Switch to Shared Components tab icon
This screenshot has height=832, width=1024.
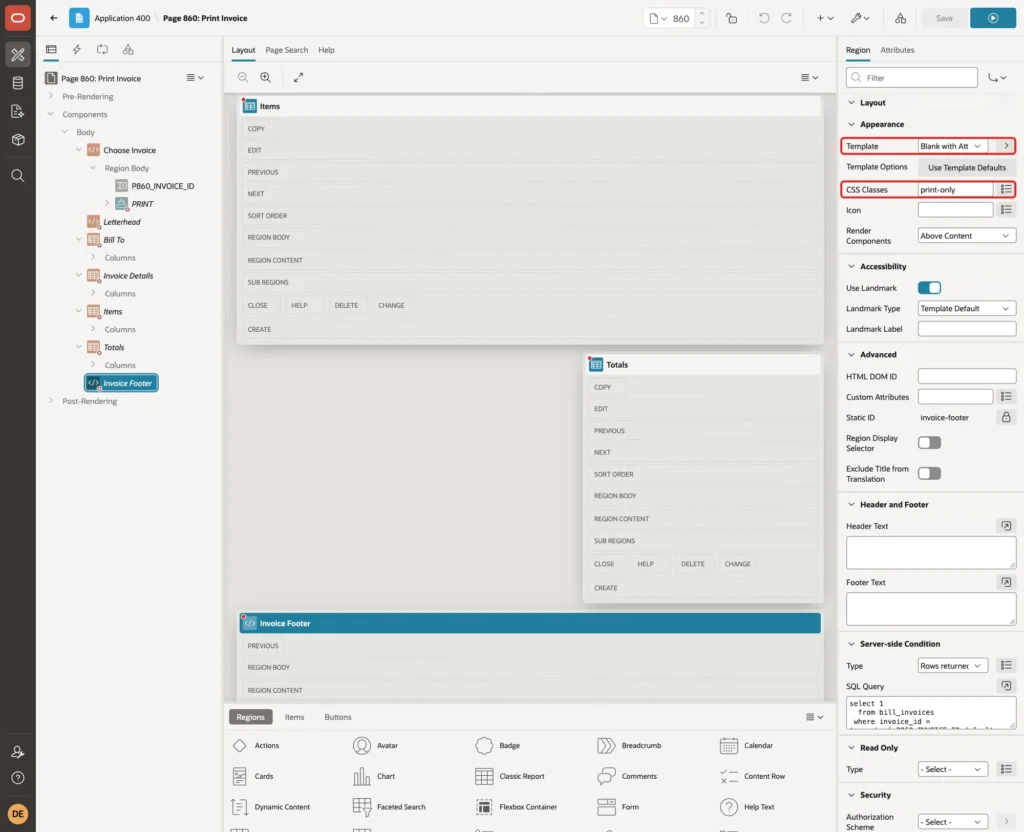(x=128, y=50)
